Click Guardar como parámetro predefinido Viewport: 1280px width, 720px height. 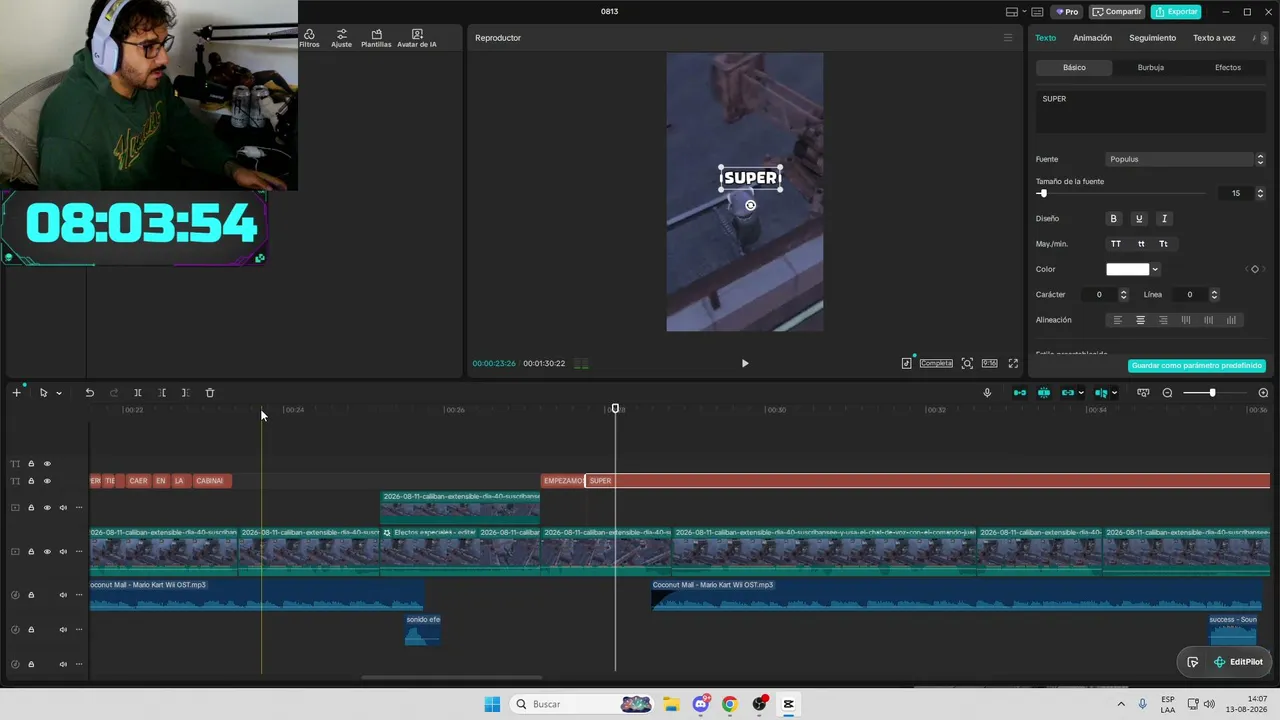coord(1197,366)
